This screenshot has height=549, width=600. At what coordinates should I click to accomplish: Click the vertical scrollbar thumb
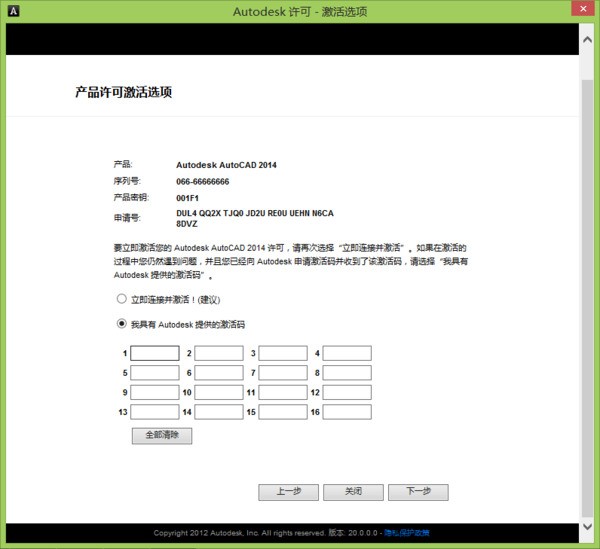587,298
